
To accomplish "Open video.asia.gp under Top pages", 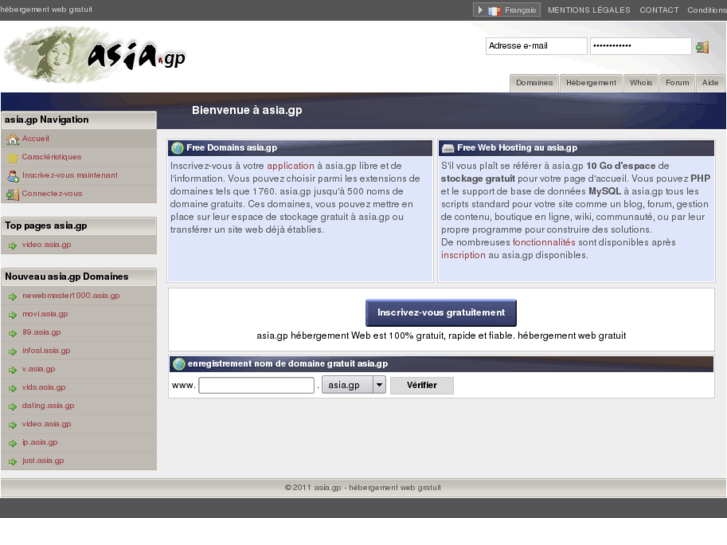I will point(46,244).
